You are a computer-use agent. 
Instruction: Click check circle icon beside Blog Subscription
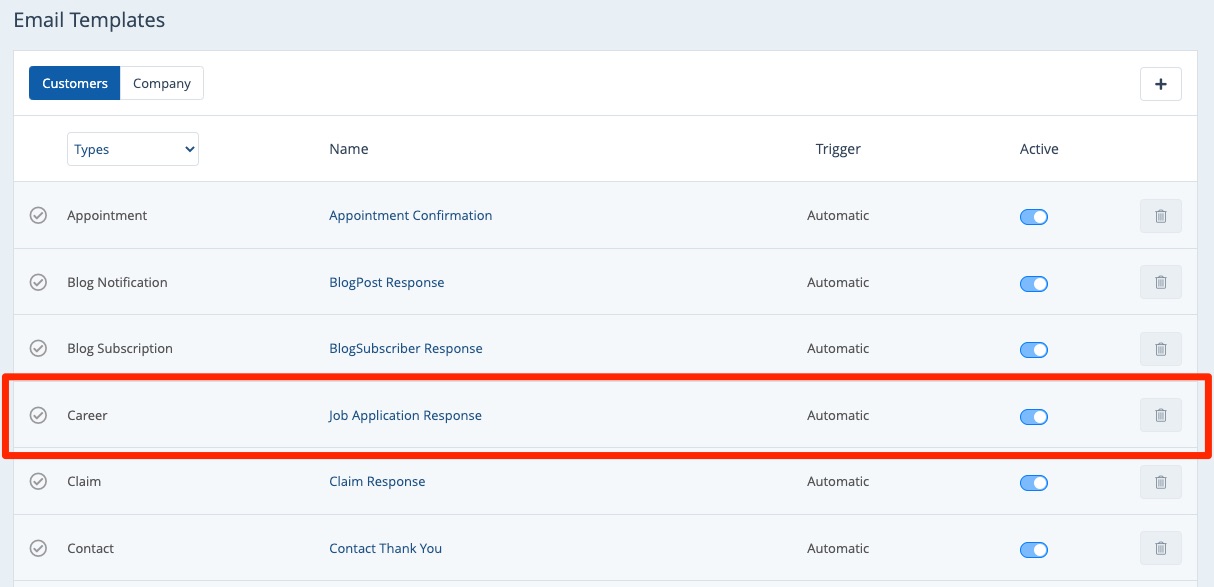(x=38, y=348)
